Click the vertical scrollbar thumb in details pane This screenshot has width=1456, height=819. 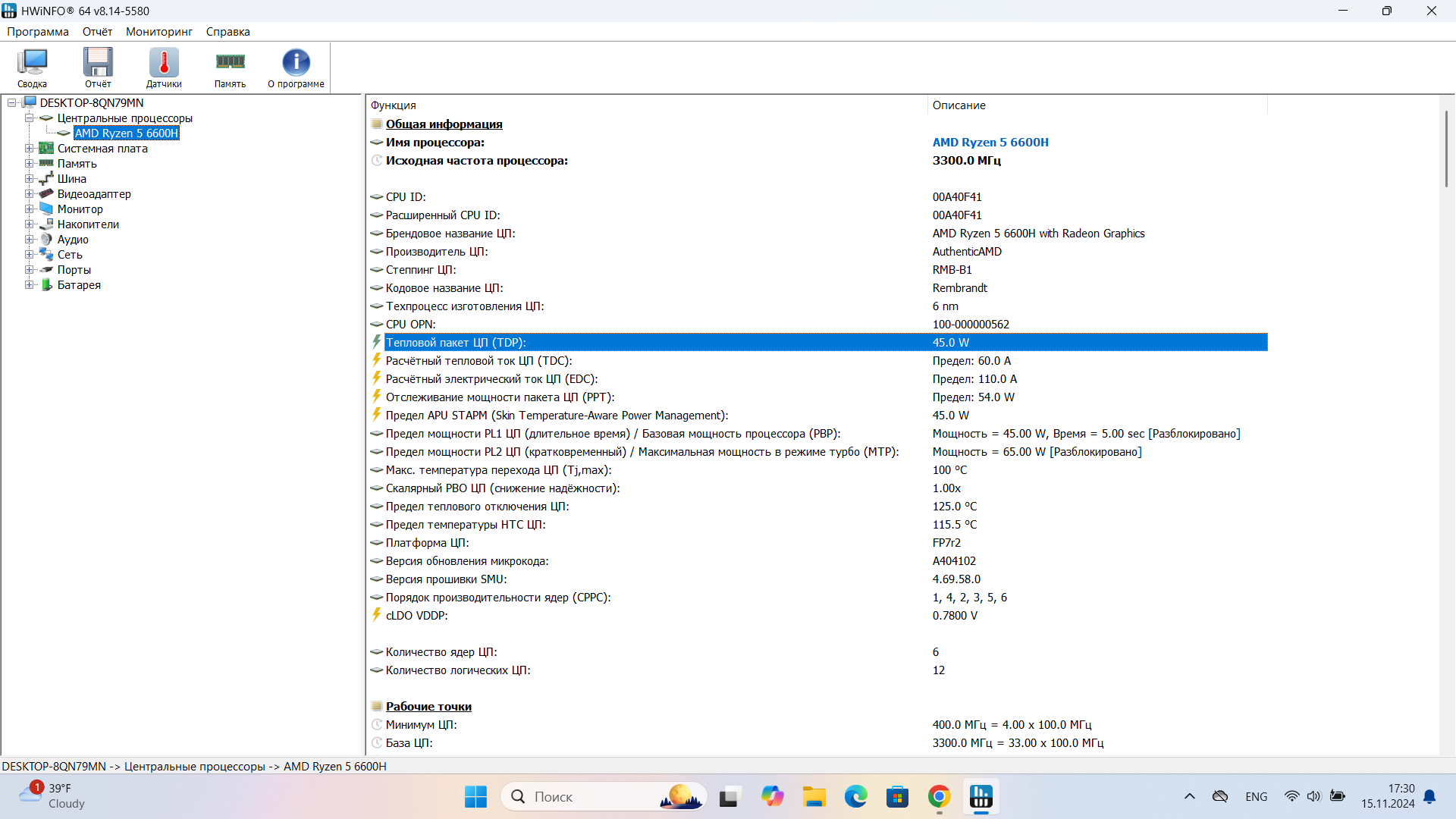click(1446, 149)
